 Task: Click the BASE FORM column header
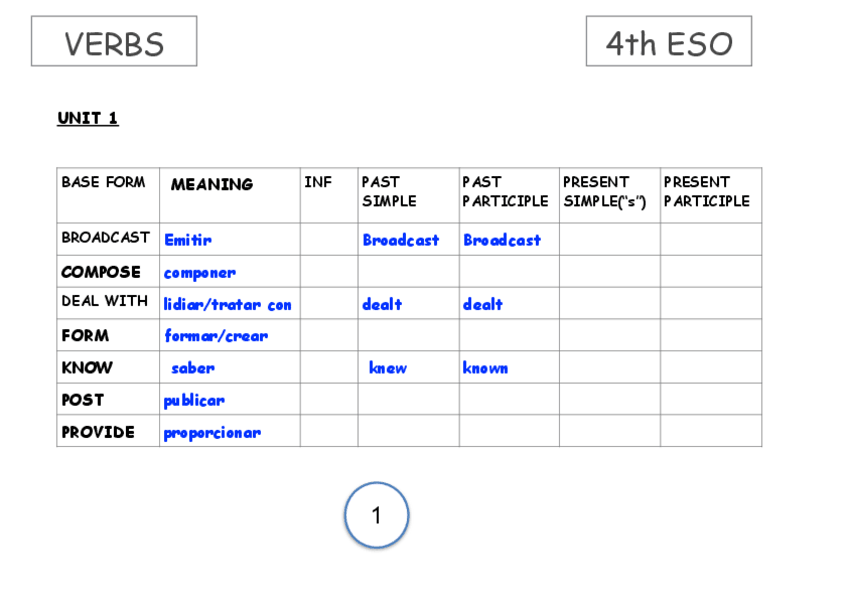[103, 183]
